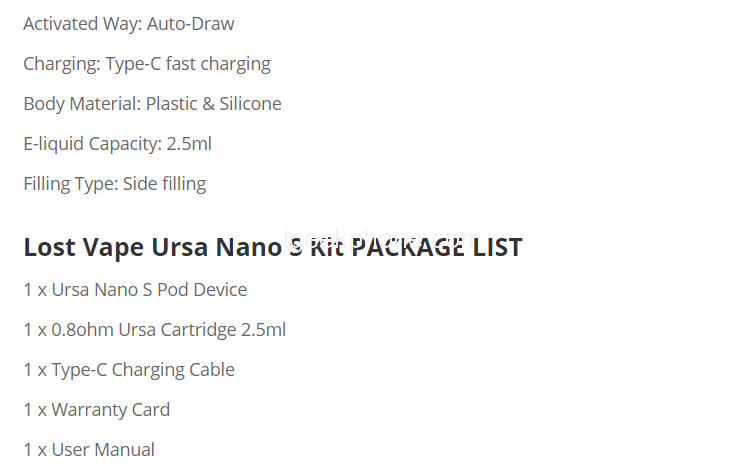Image resolution: width=750 pixels, height=465 pixels.
Task: Click the 'Body Material' label text
Action: 81,104
